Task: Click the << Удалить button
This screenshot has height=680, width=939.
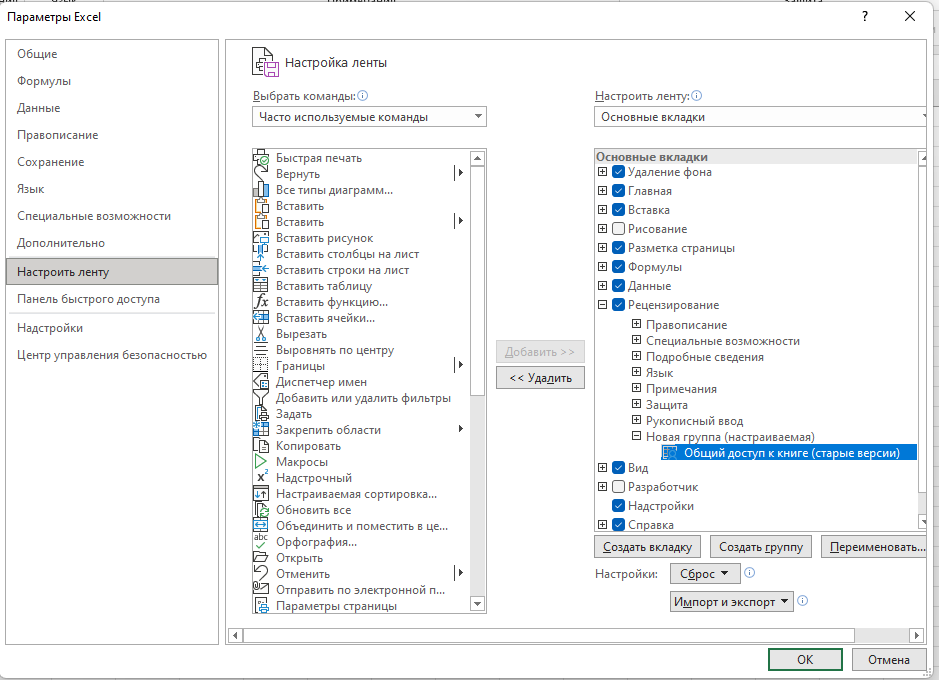Action: 540,378
